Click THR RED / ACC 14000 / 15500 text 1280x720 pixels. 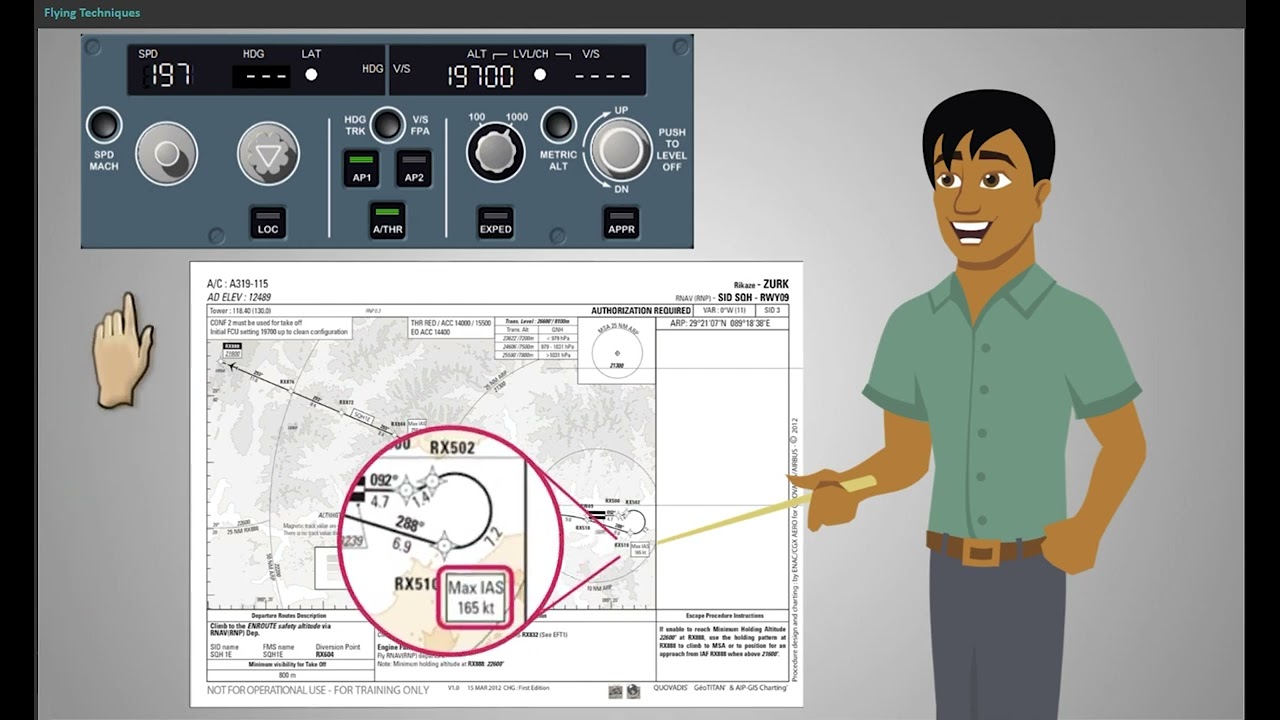(x=451, y=324)
